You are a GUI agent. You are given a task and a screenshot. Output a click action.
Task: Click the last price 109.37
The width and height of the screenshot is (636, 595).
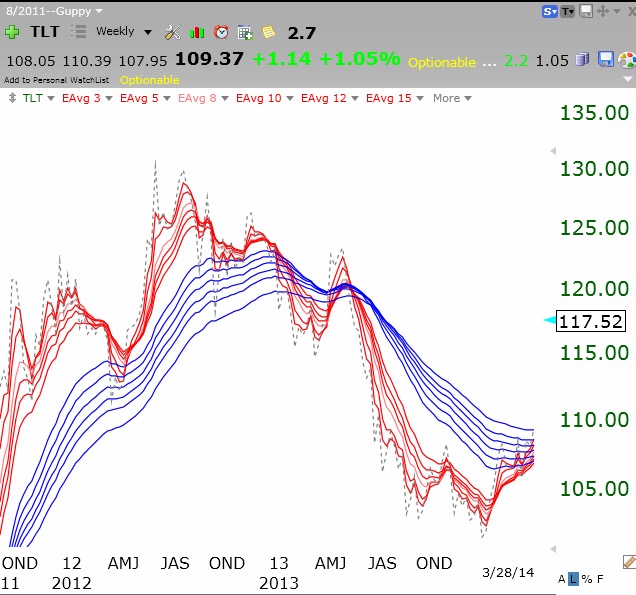[209, 59]
